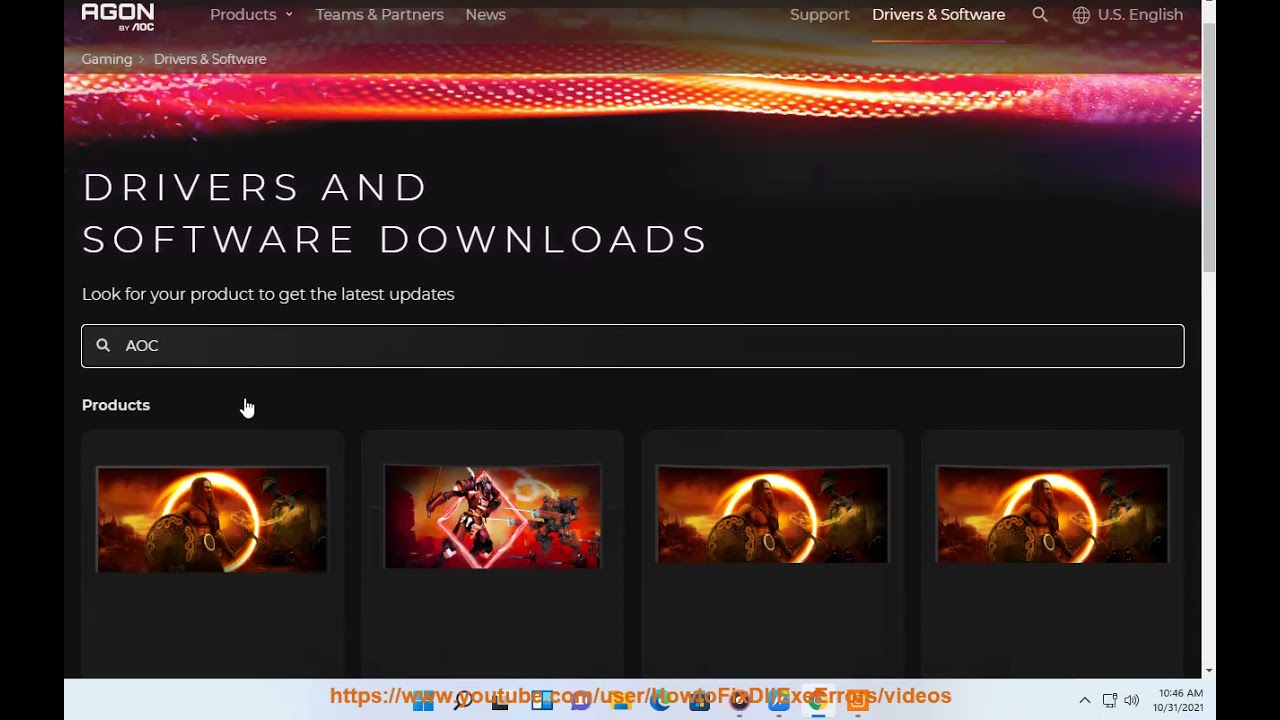This screenshot has width=1280, height=720.
Task: Open the fourth product card thumbnail
Action: click(1052, 514)
